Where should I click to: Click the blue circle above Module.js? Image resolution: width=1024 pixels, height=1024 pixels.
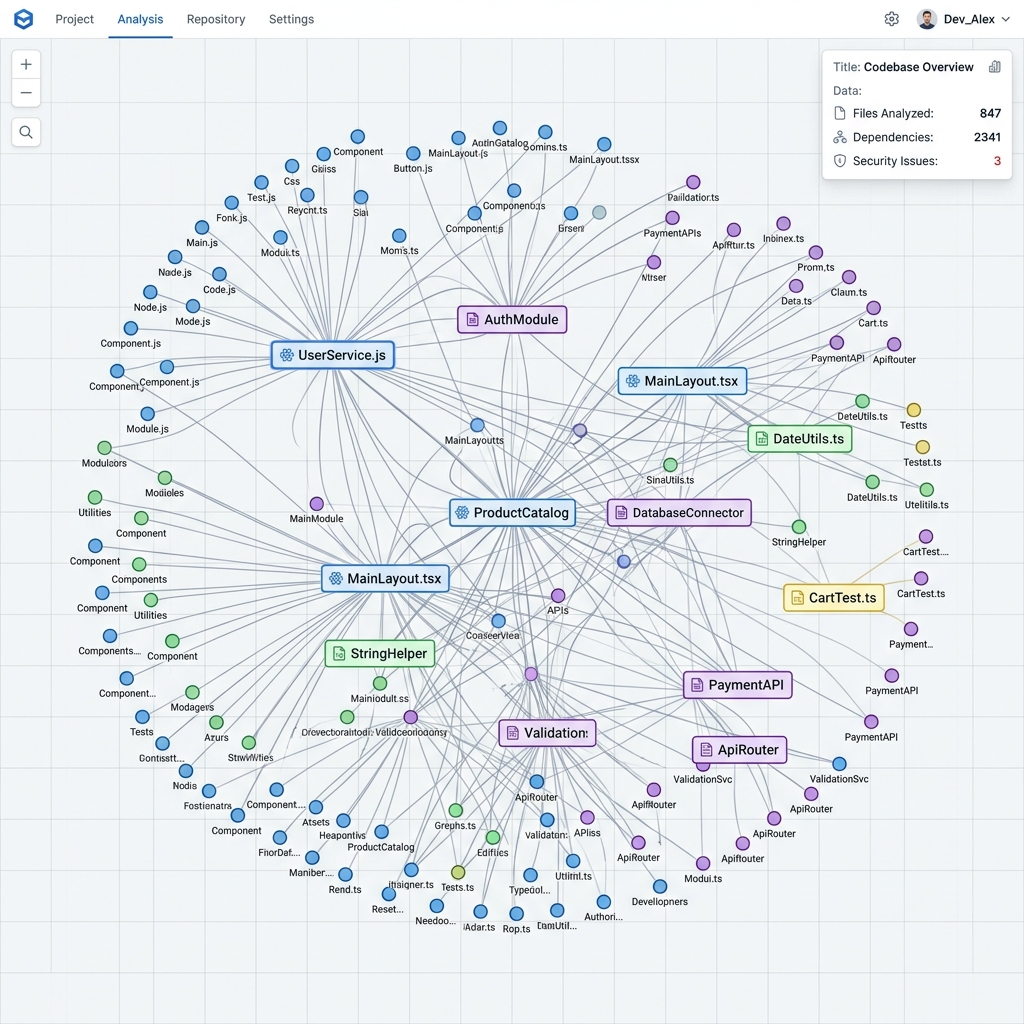[x=148, y=414]
